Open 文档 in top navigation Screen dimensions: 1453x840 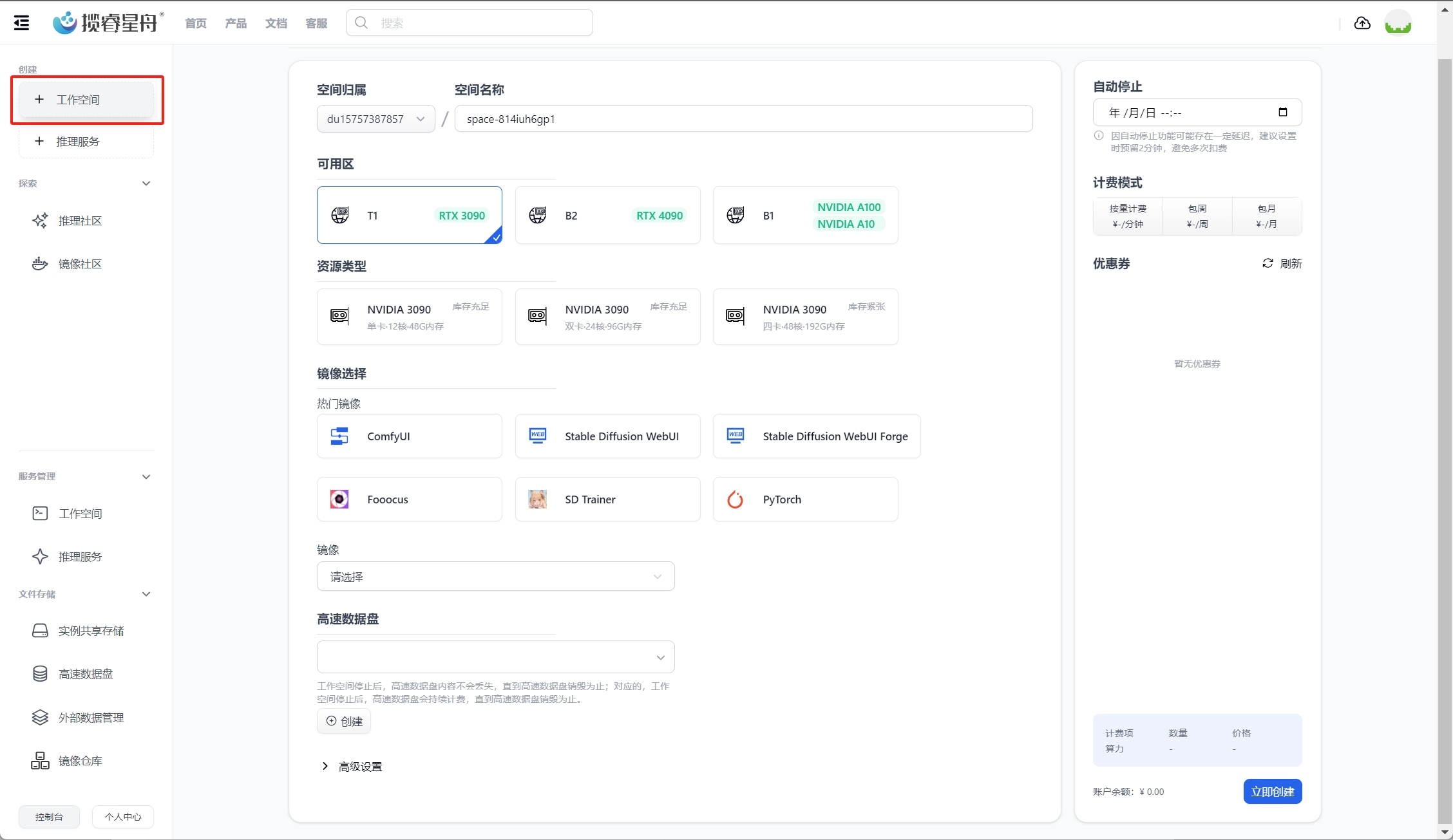pyautogui.click(x=276, y=23)
